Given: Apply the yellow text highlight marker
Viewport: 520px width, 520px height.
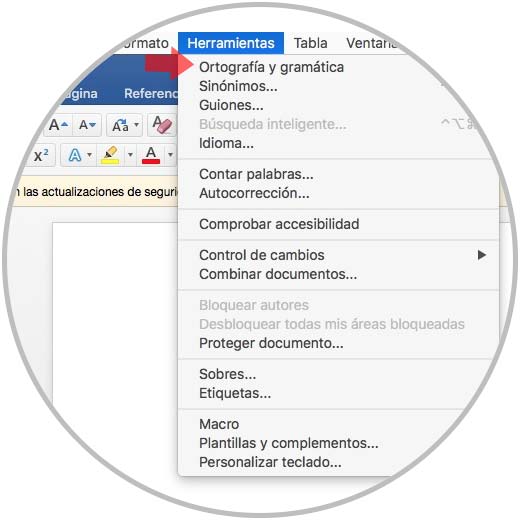Looking at the screenshot, I should click(x=110, y=155).
